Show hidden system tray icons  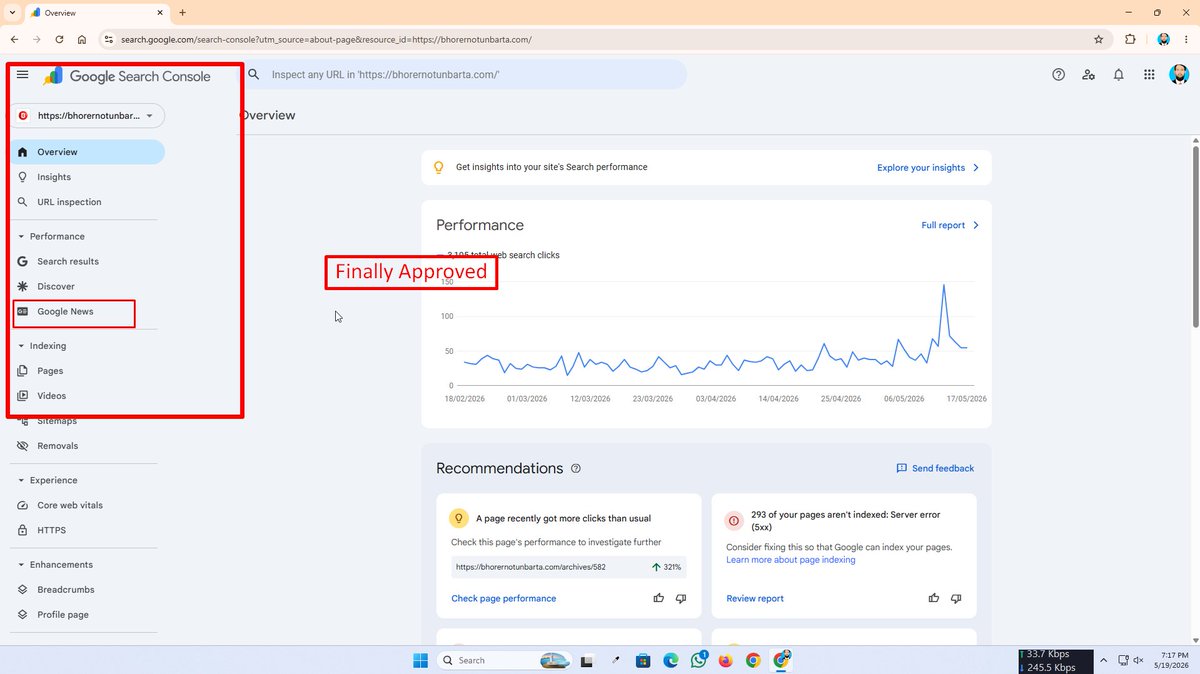click(1102, 660)
